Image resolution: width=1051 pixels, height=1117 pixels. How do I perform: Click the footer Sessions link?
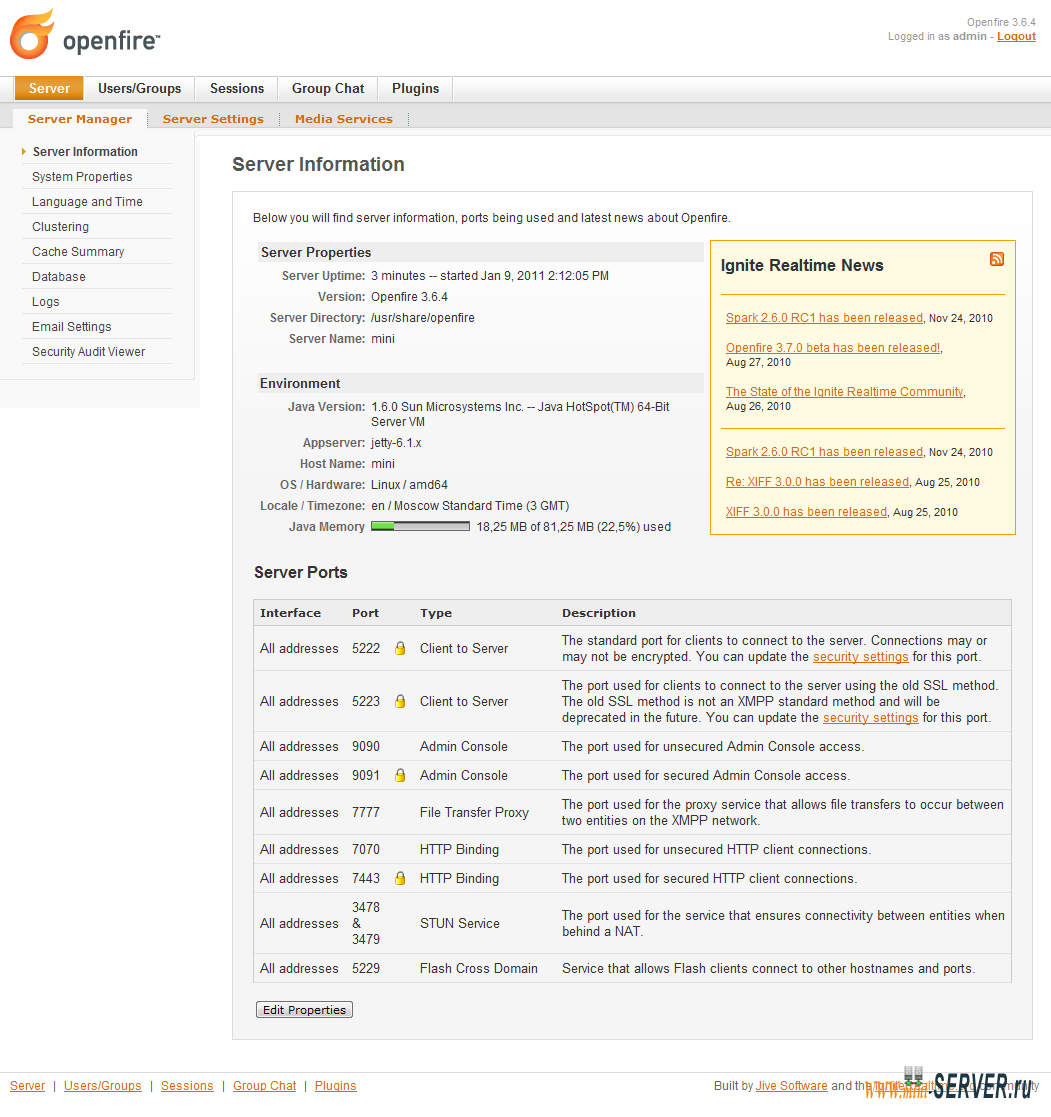(187, 1086)
